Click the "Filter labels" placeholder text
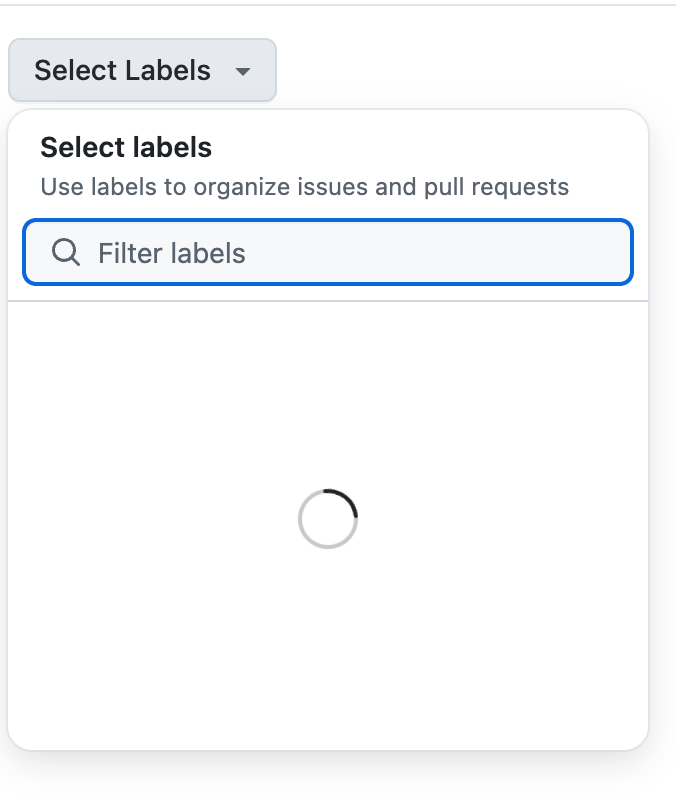This screenshot has height=804, width=676. [171, 253]
